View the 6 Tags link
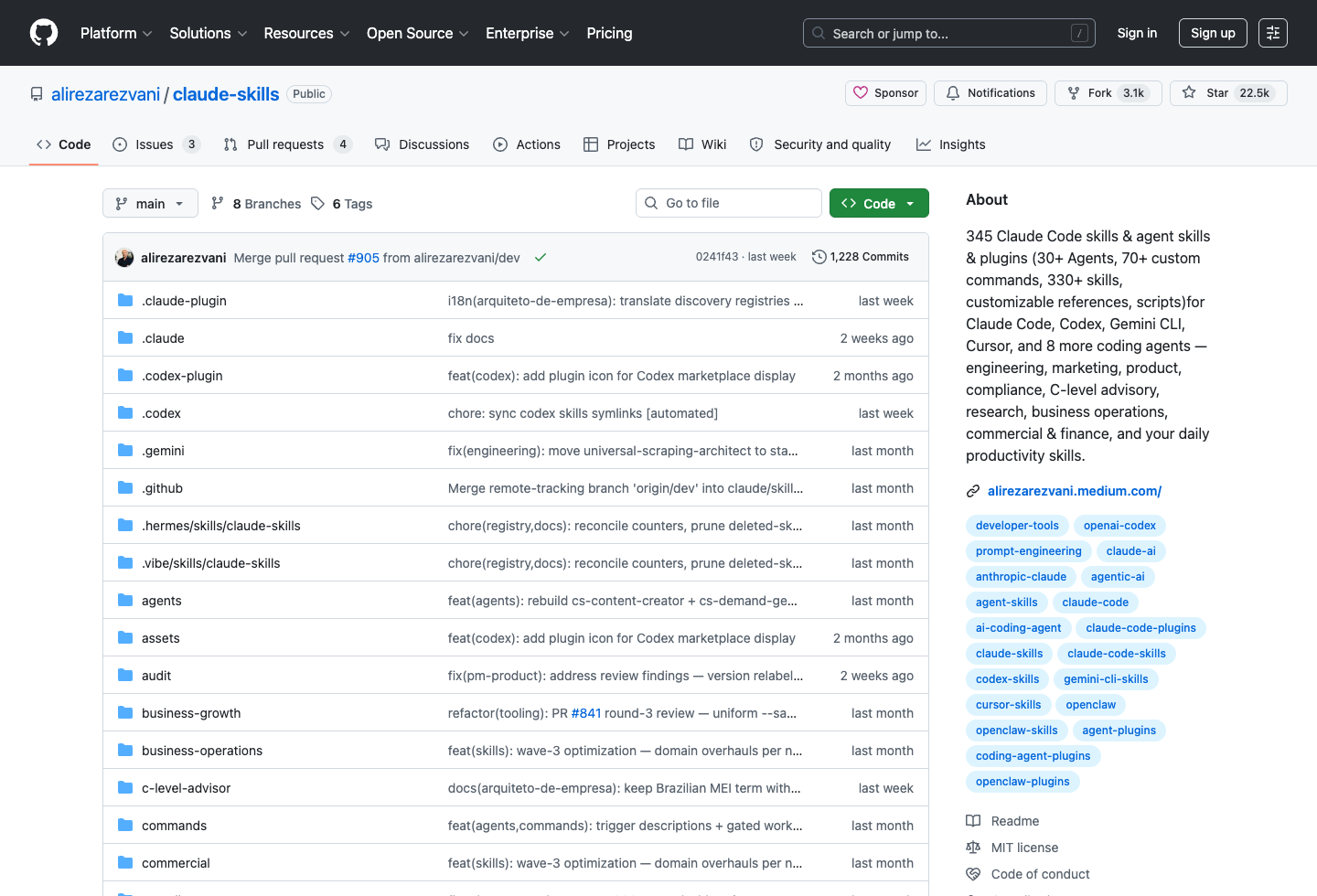 point(342,204)
